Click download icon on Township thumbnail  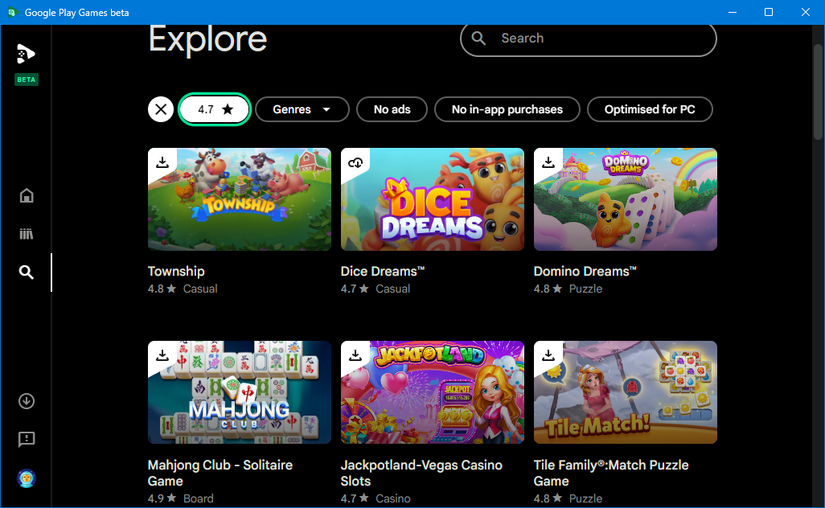pos(162,162)
